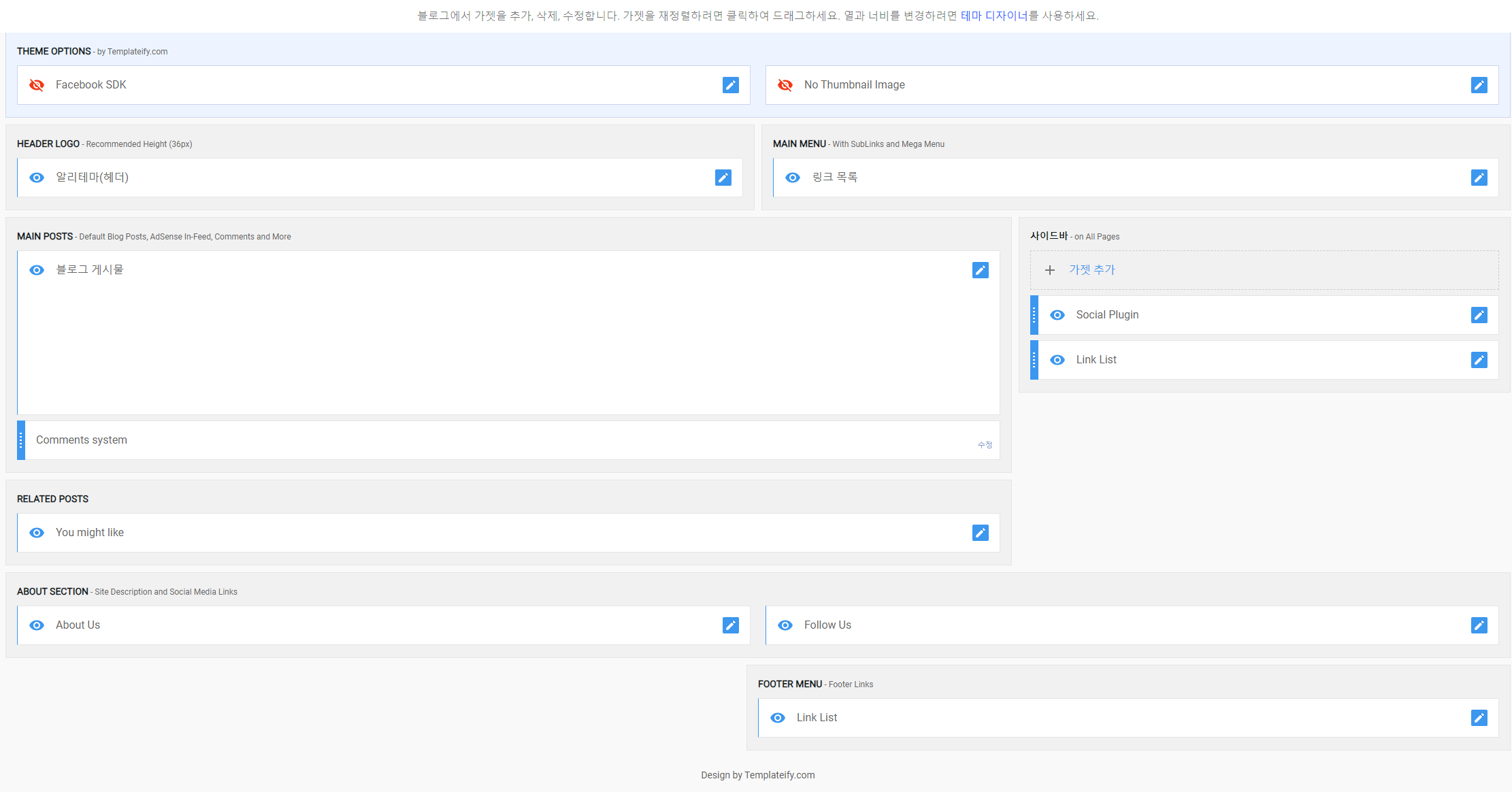Edit the 링크 목록 main menu gadget
The height and width of the screenshot is (792, 1512).
(1479, 178)
